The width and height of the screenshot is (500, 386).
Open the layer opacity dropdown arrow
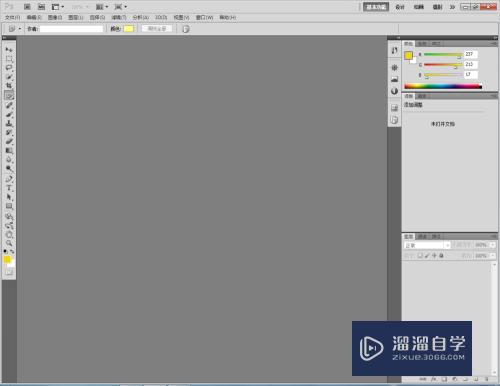[x=493, y=245]
